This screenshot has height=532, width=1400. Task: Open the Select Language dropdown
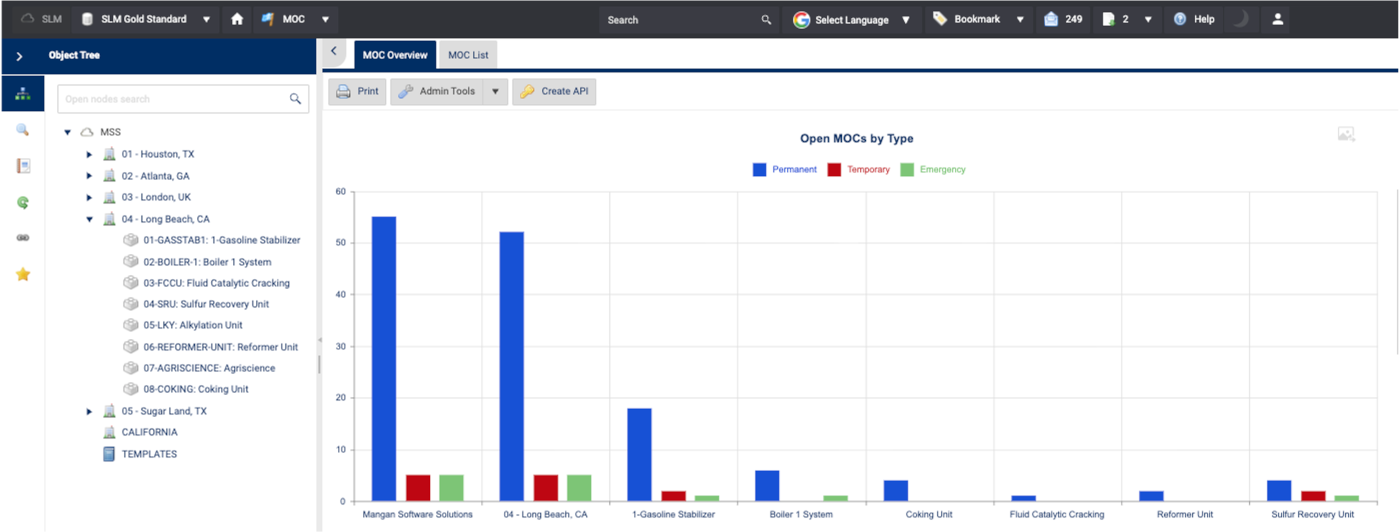pyautogui.click(x=852, y=19)
